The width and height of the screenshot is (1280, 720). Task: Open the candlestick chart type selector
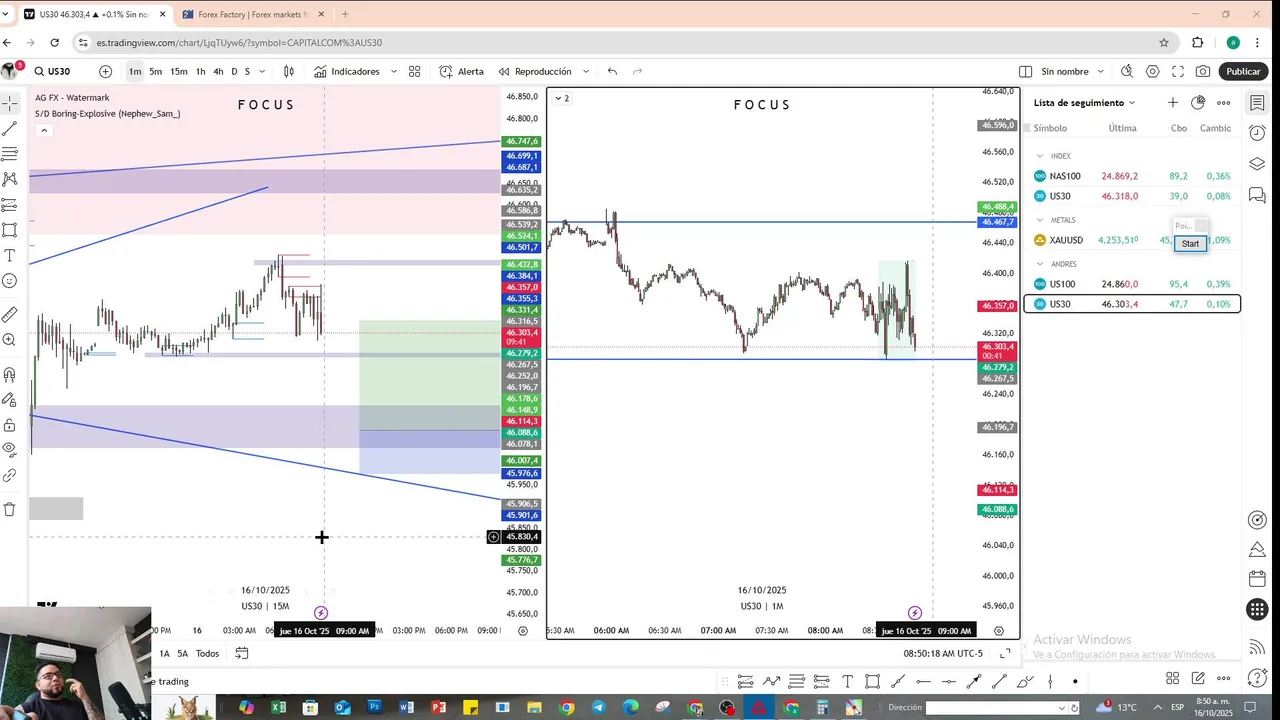click(289, 71)
